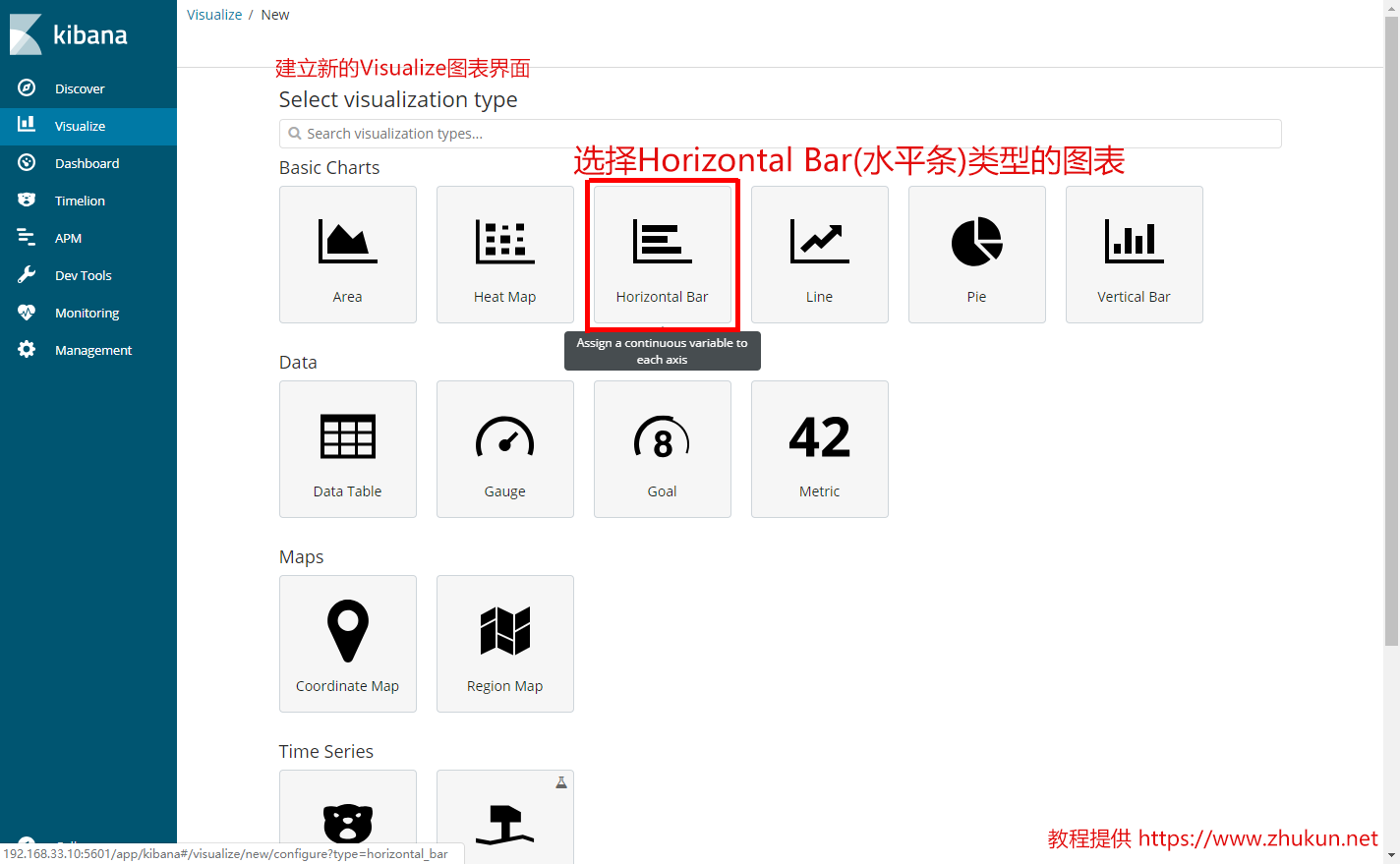Screen dimensions: 1400x864
Task: Click the APM lines icon
Action: point(27,237)
